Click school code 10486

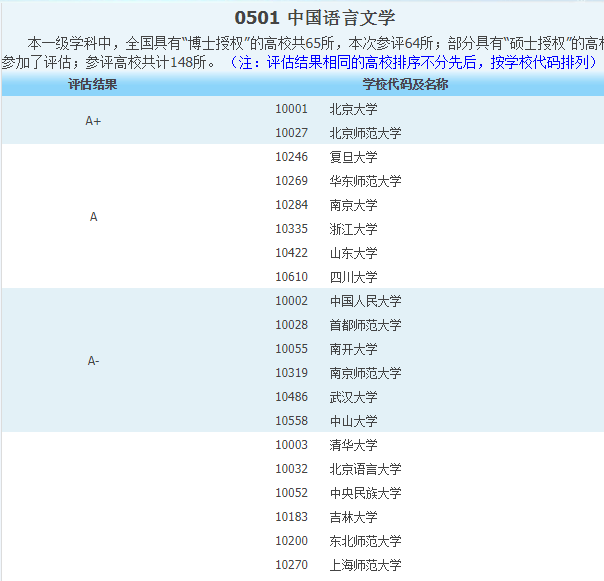click(x=291, y=397)
